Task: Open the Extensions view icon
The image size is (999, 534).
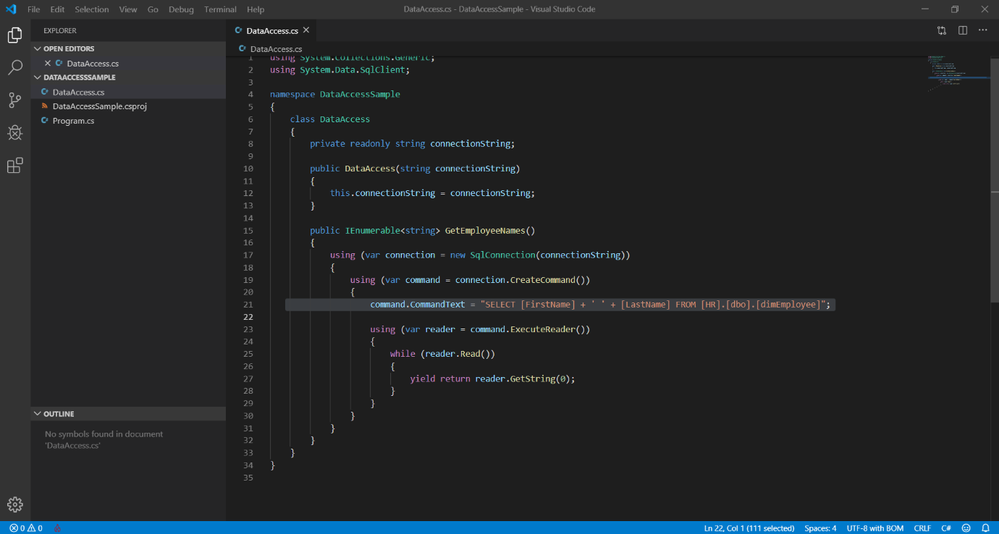Action: (15, 166)
